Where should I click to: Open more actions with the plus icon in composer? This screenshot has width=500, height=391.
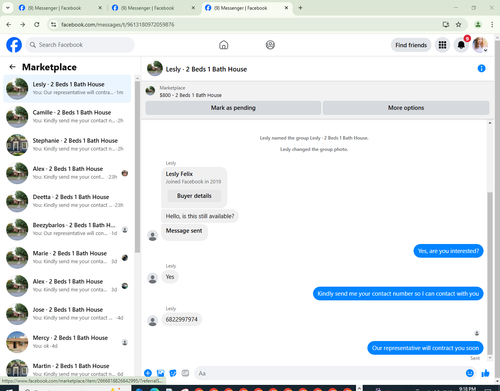148,373
